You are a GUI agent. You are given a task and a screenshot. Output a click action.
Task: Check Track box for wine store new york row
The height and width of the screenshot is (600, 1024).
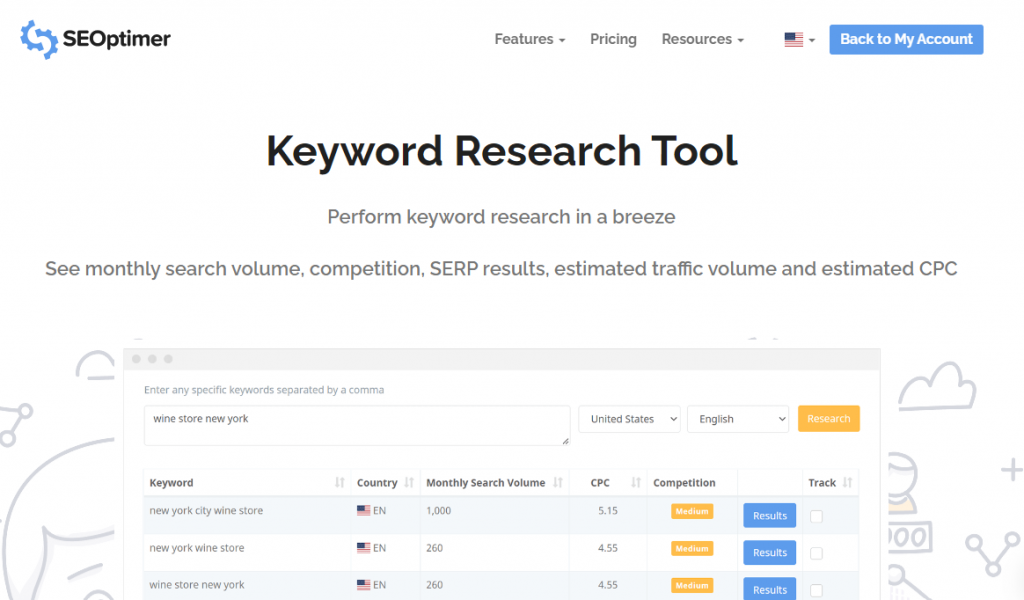[x=816, y=589]
